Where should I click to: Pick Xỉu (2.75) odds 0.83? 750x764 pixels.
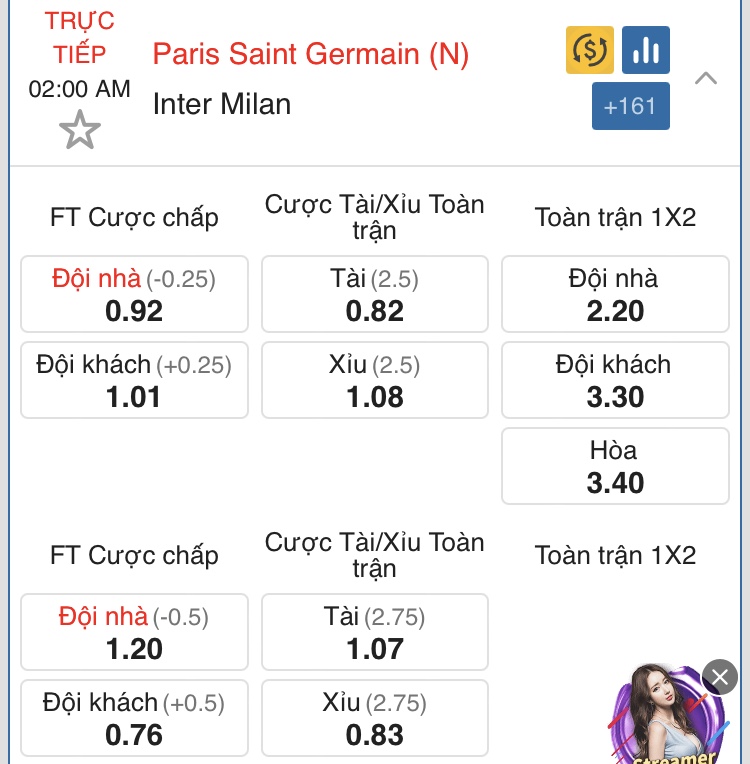click(x=375, y=718)
